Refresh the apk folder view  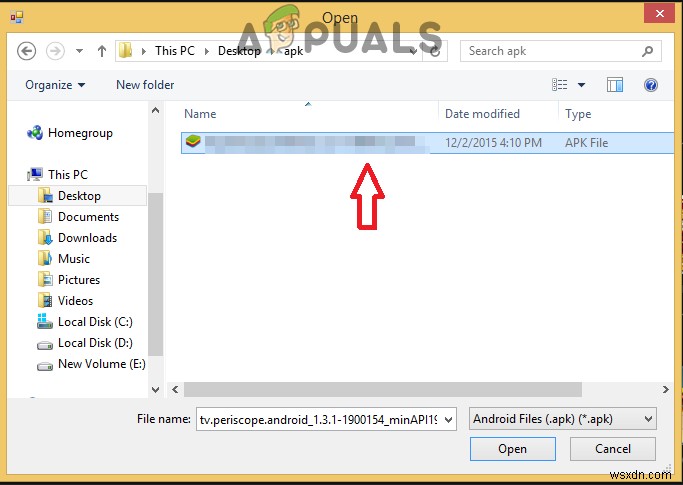pos(435,51)
